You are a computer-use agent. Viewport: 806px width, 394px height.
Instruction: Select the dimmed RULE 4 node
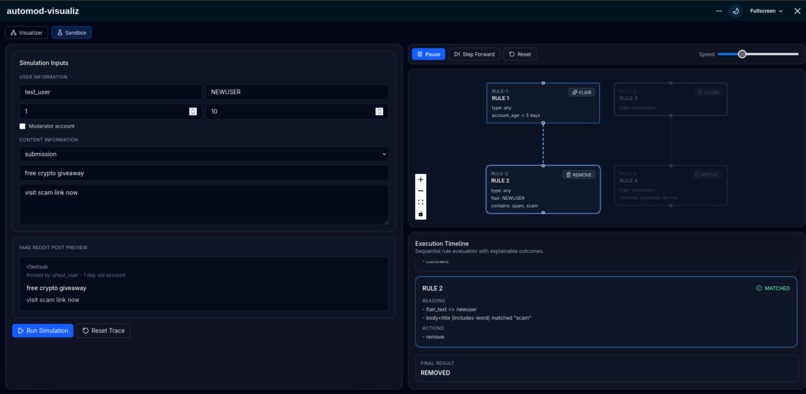[x=670, y=185]
